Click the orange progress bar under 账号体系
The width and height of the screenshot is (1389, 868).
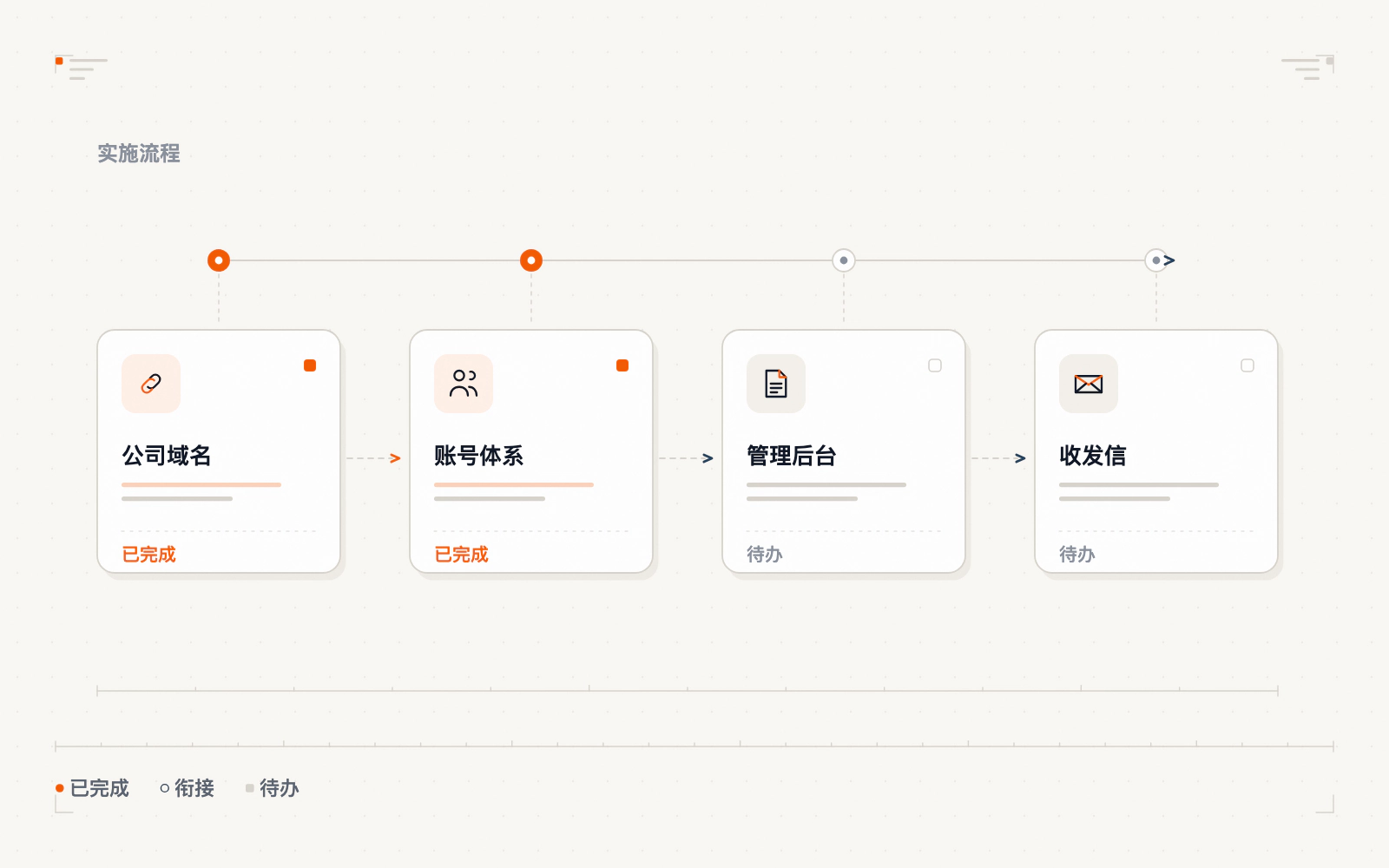pyautogui.click(x=514, y=484)
